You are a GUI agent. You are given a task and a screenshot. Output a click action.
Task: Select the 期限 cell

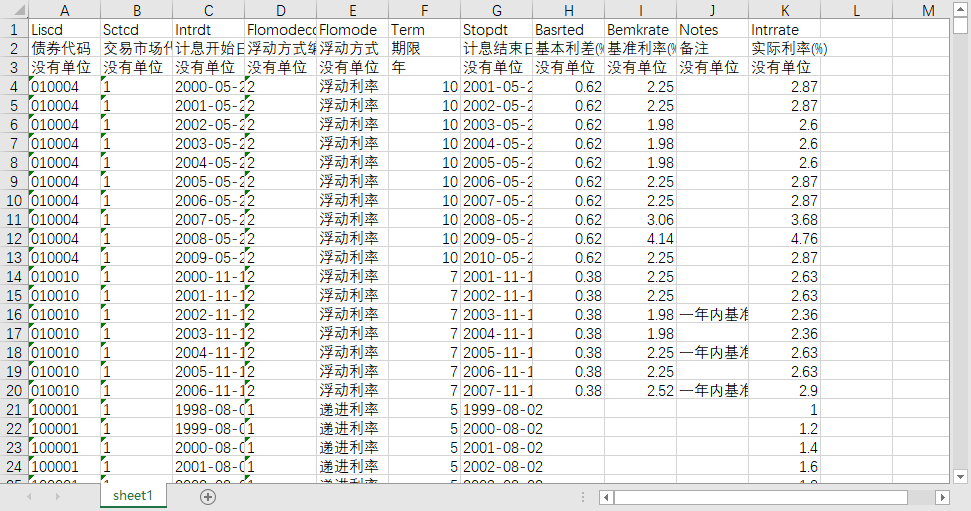[424, 48]
